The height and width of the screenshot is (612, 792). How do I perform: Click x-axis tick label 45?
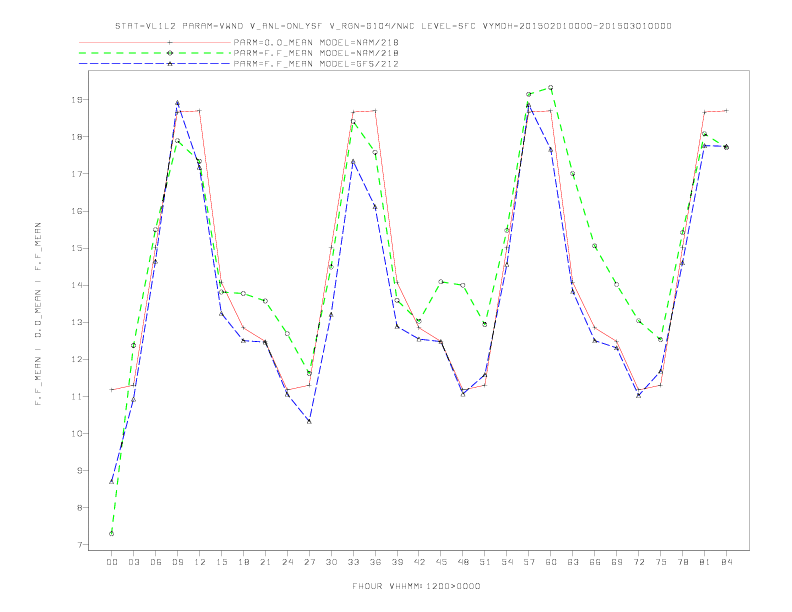pos(441,562)
